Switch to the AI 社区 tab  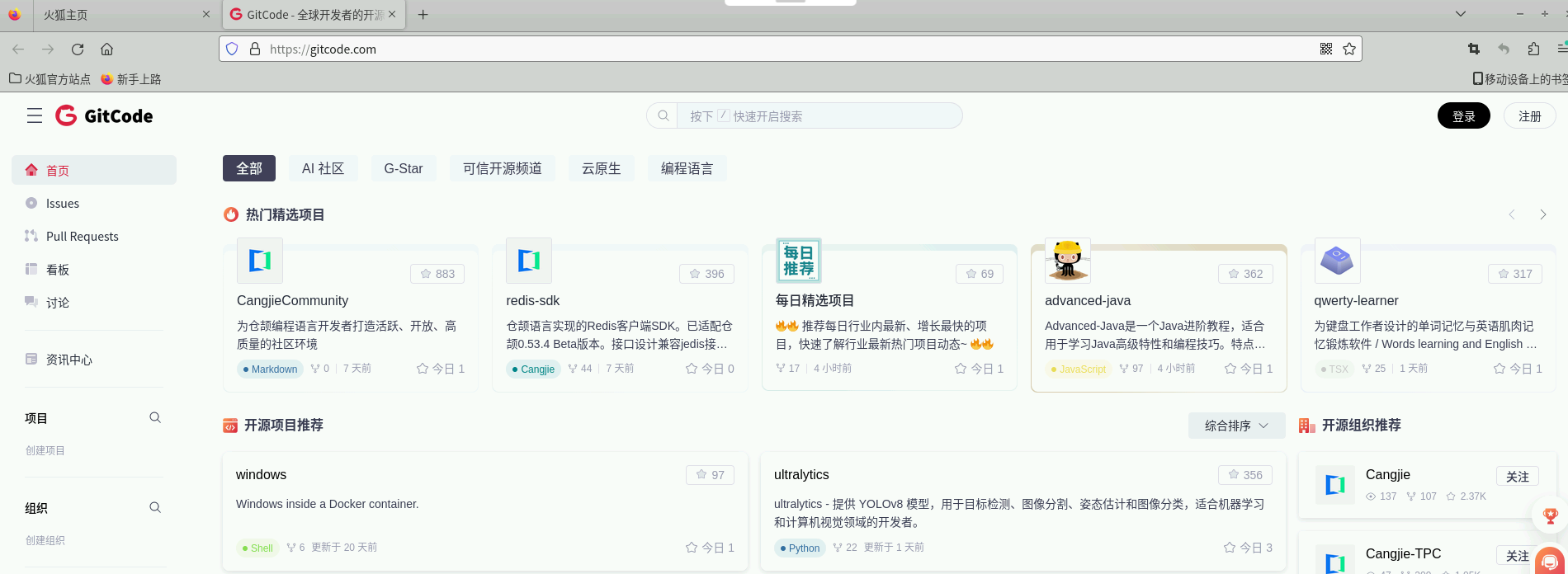[323, 168]
